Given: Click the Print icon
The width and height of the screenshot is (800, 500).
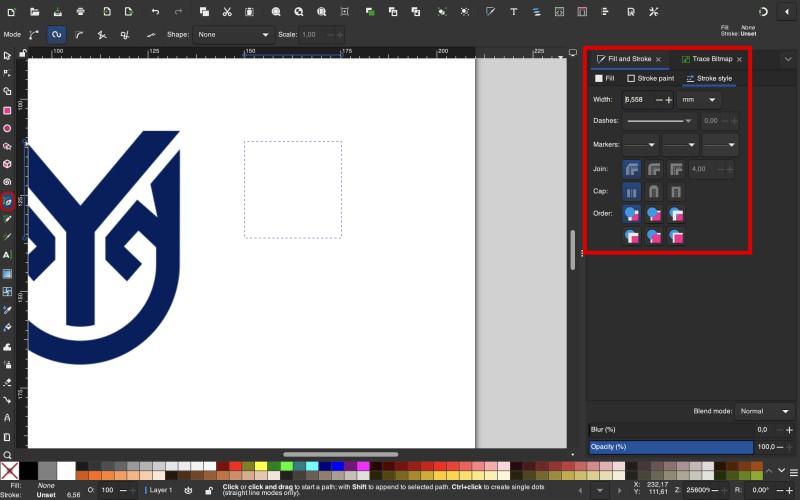Looking at the screenshot, I should point(80,12).
